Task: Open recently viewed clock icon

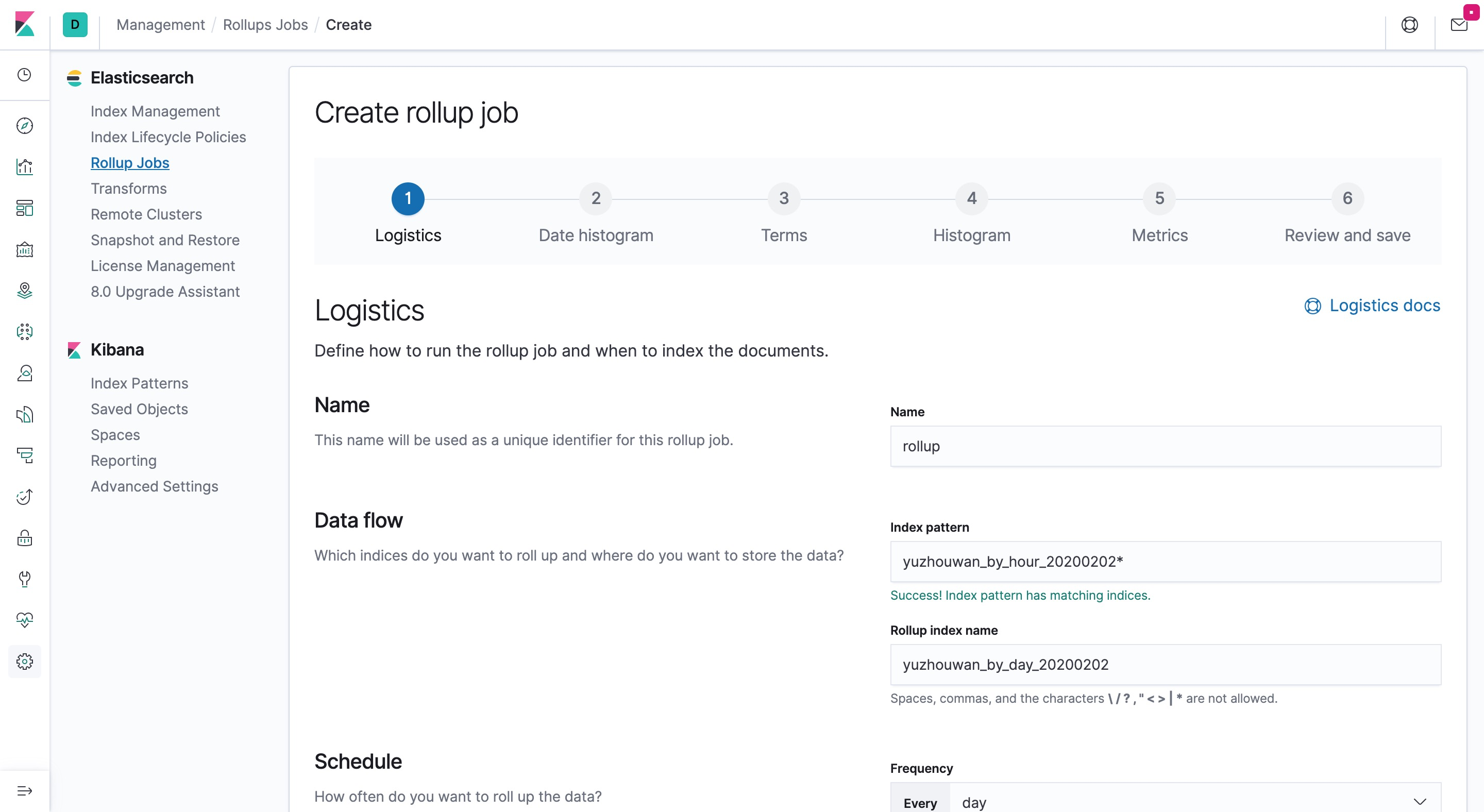Action: (24, 75)
